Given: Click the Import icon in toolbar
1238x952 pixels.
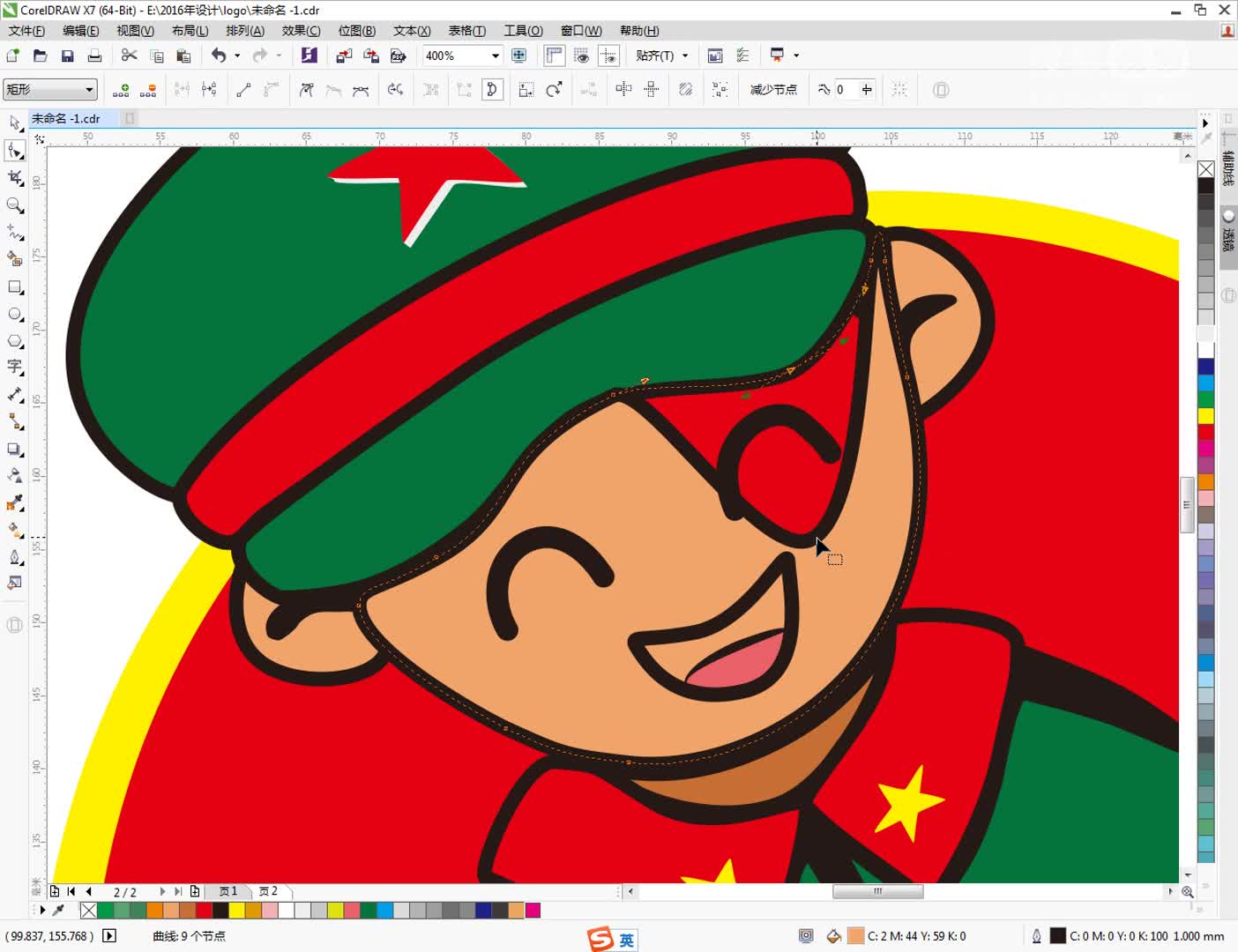Looking at the screenshot, I should click(344, 56).
